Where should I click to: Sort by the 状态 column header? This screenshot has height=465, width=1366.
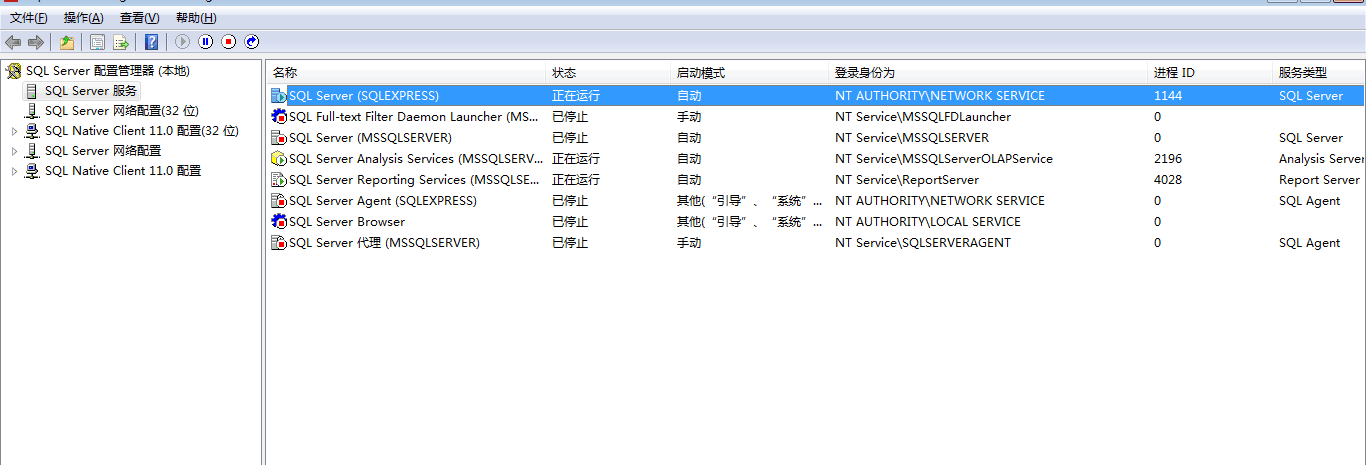[609, 73]
